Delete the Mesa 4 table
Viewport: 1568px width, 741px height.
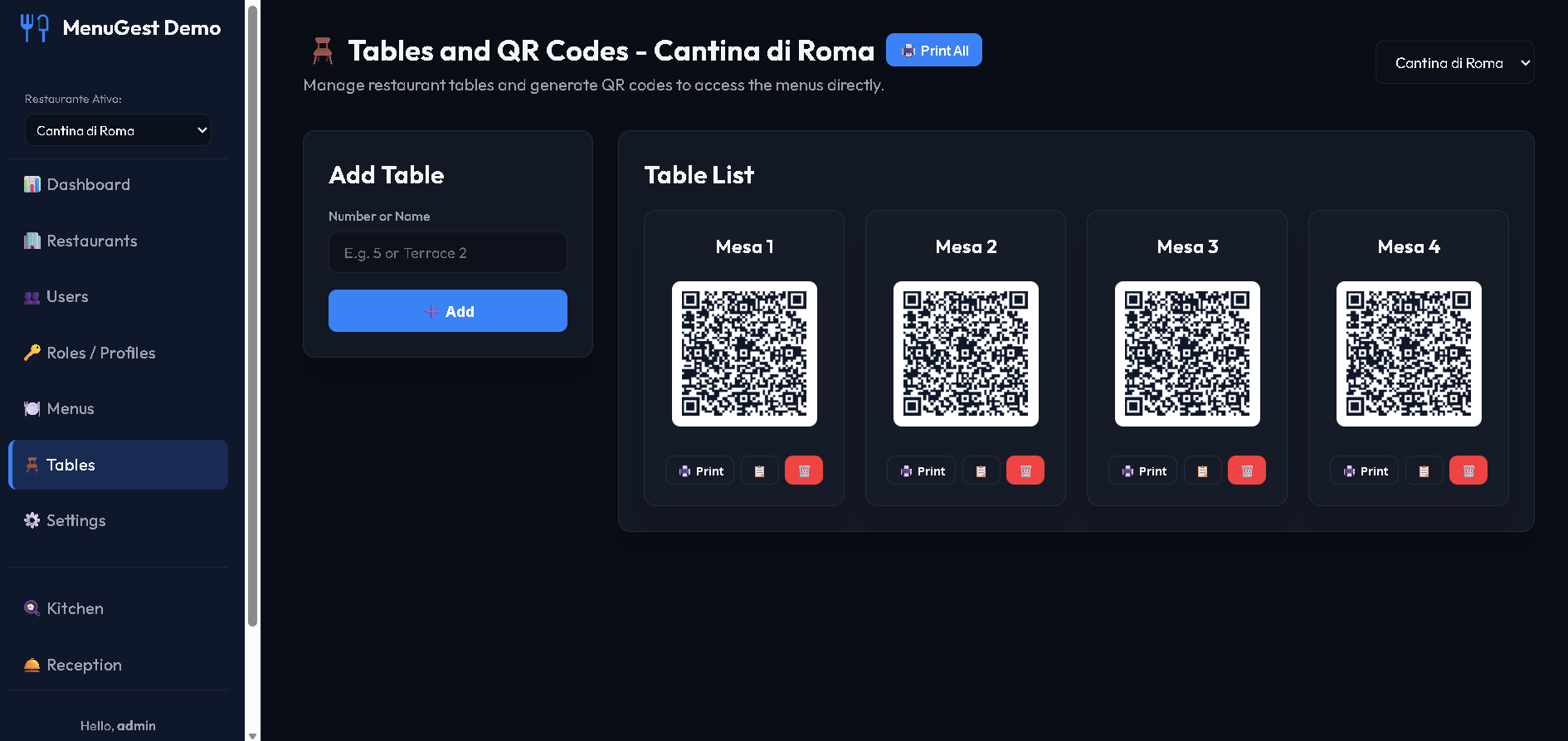(1468, 470)
